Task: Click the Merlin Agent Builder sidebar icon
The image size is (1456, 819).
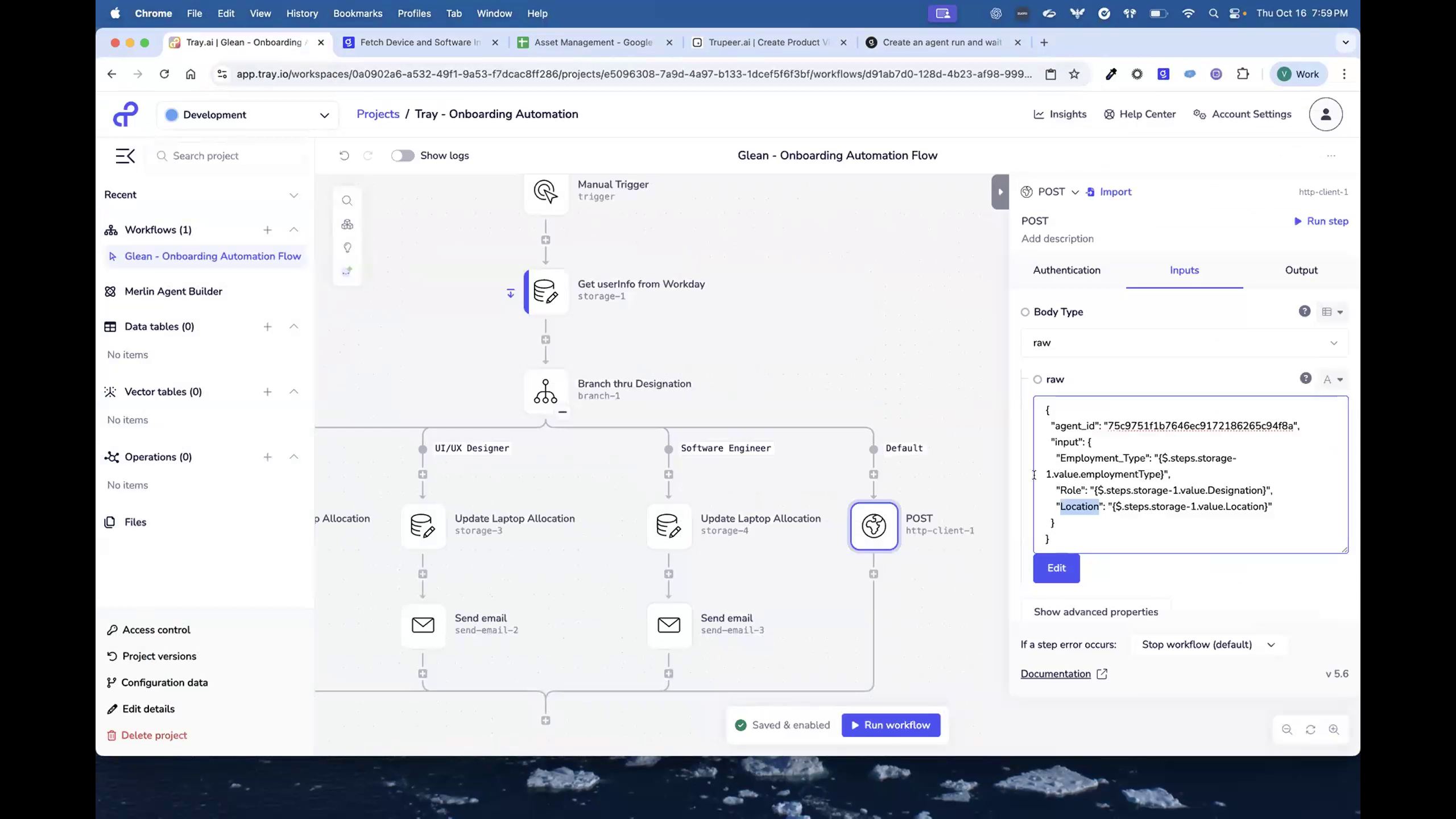Action: [111, 291]
